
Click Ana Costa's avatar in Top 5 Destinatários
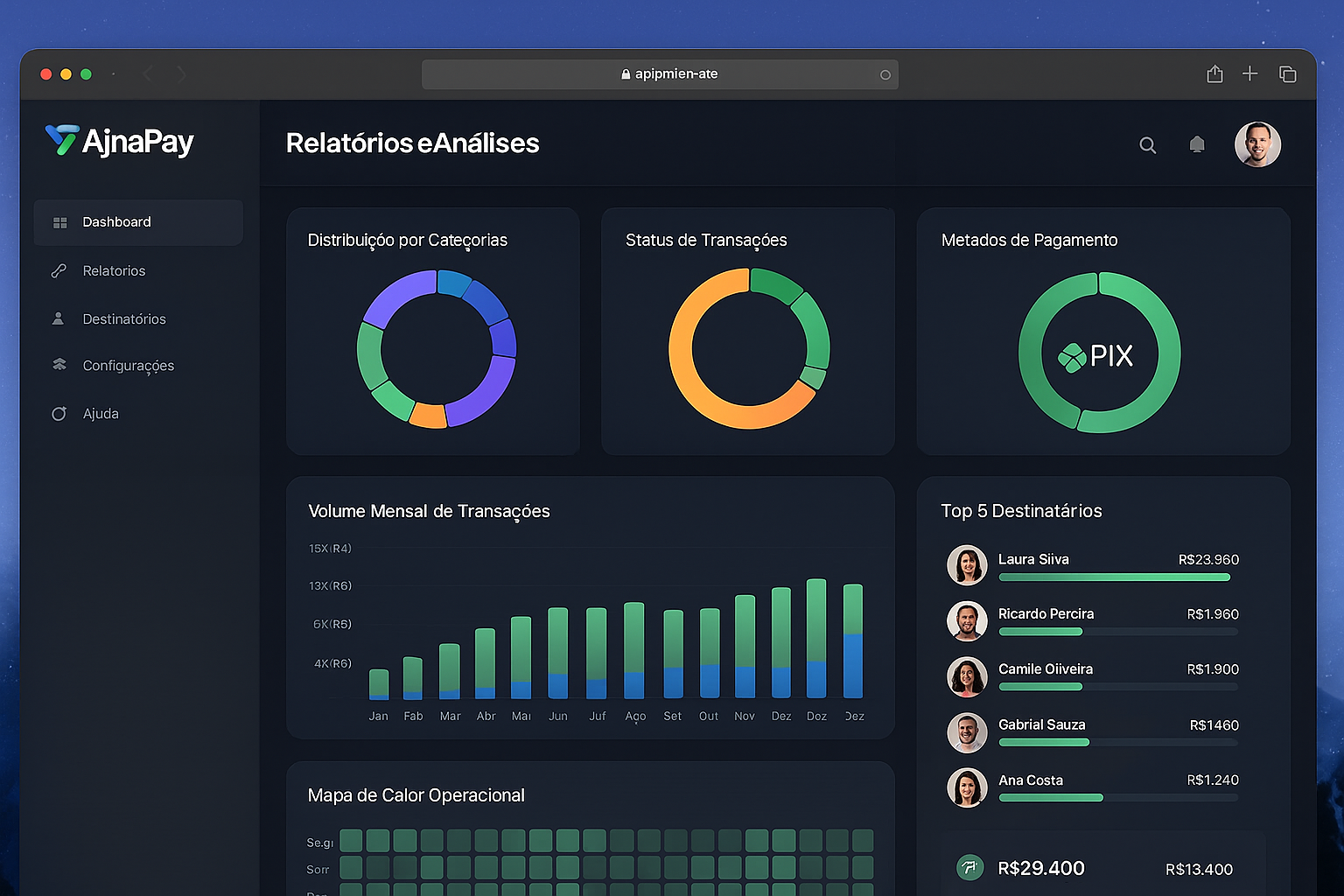pyautogui.click(x=967, y=787)
